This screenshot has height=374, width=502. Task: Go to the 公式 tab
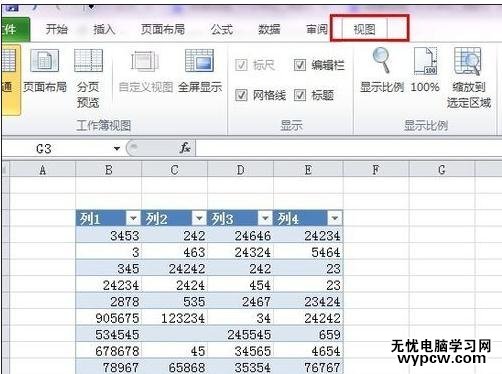tap(221, 30)
